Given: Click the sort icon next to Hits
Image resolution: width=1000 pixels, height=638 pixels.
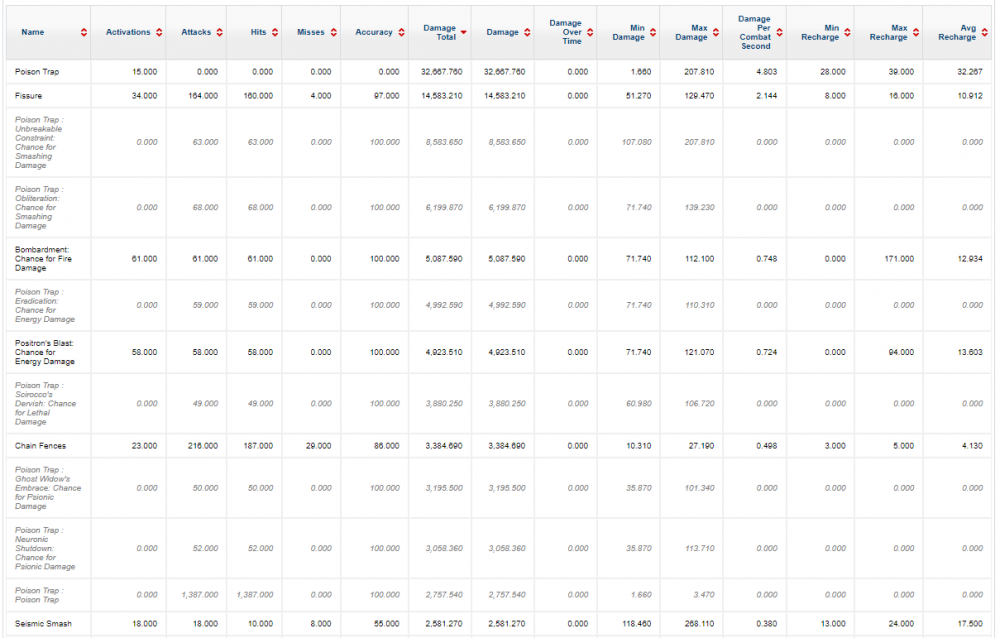Looking at the screenshot, I should pos(274,33).
